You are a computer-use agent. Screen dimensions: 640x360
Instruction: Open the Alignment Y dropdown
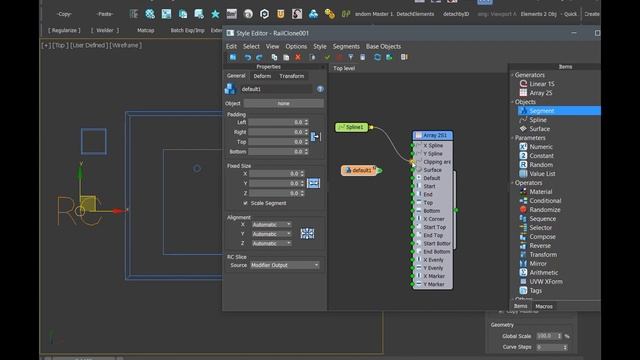(271, 234)
